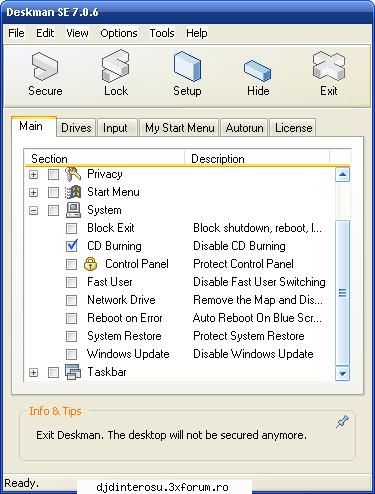Click the Hide toolbar icon
This screenshot has width=375, height=494.
pyautogui.click(x=257, y=70)
